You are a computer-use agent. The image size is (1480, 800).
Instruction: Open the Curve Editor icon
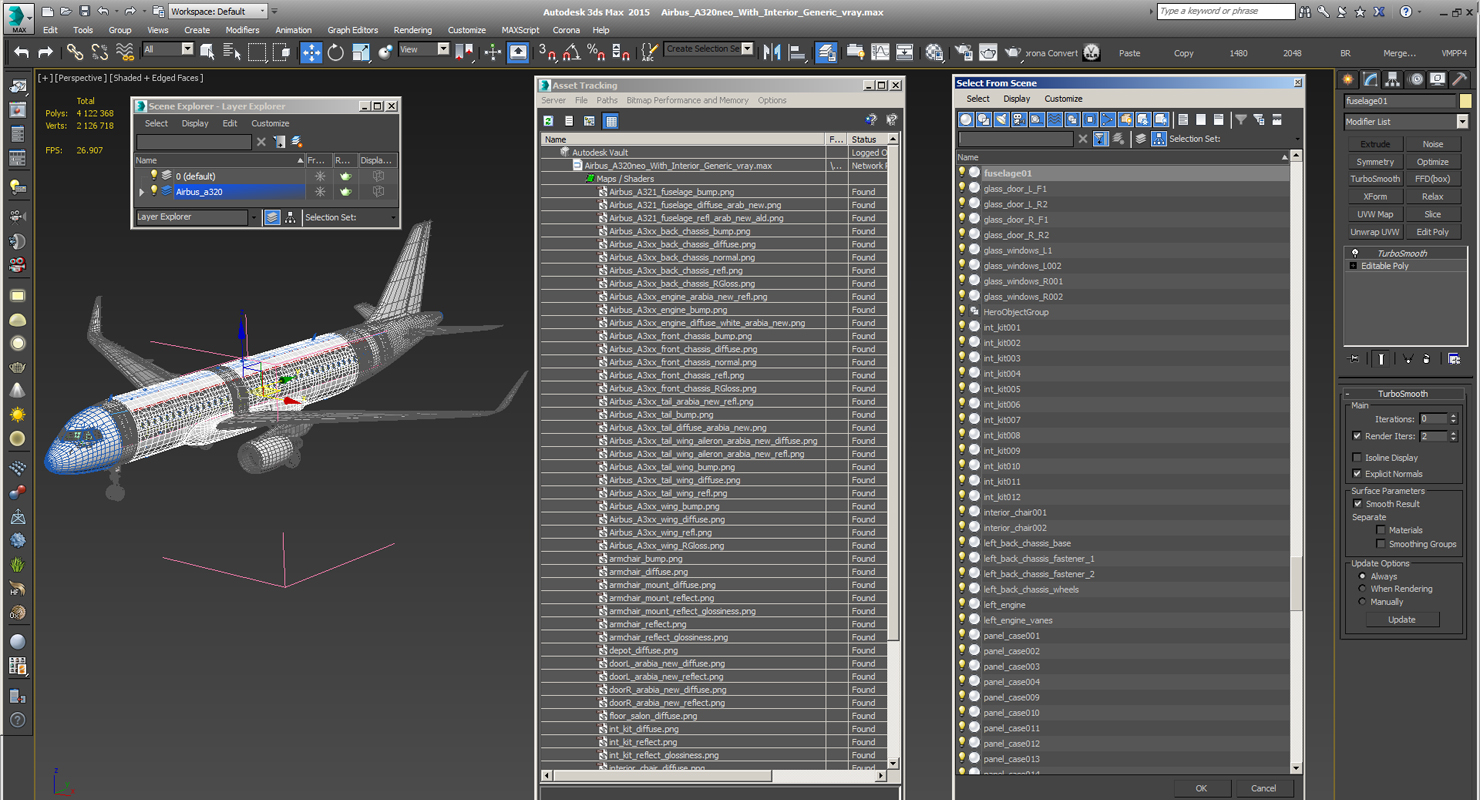880,52
